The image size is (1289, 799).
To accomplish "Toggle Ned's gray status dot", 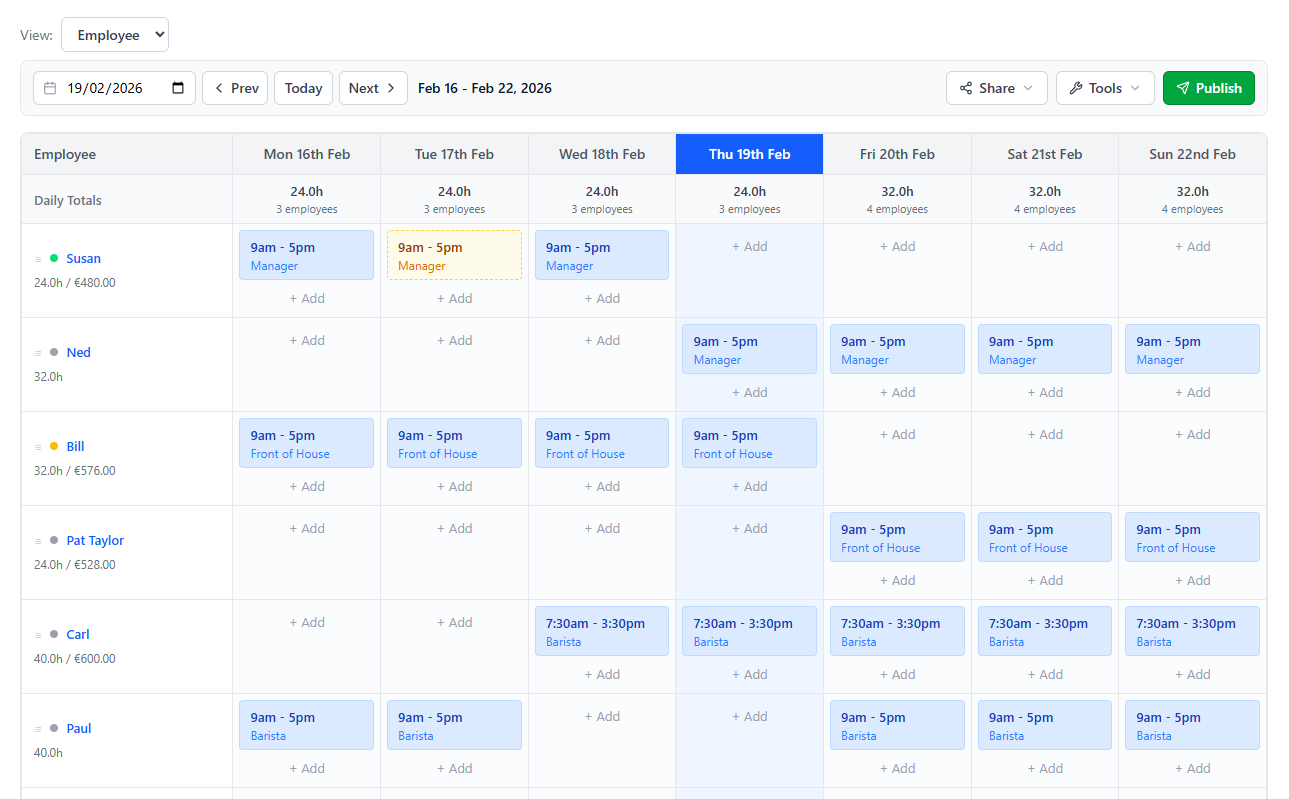I will [x=55, y=352].
